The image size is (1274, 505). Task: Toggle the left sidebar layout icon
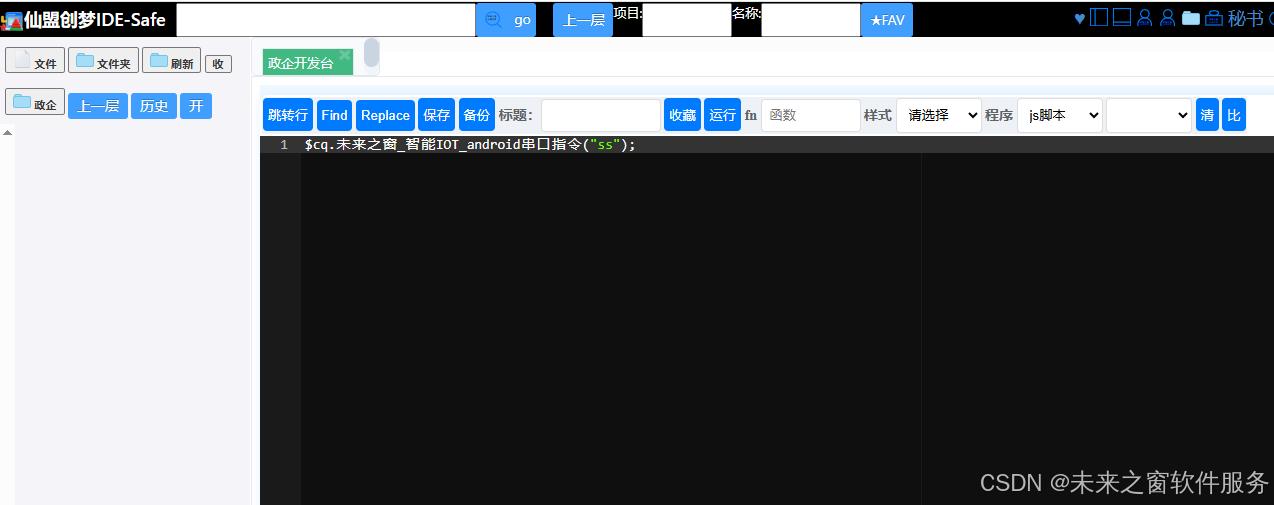click(x=1099, y=18)
